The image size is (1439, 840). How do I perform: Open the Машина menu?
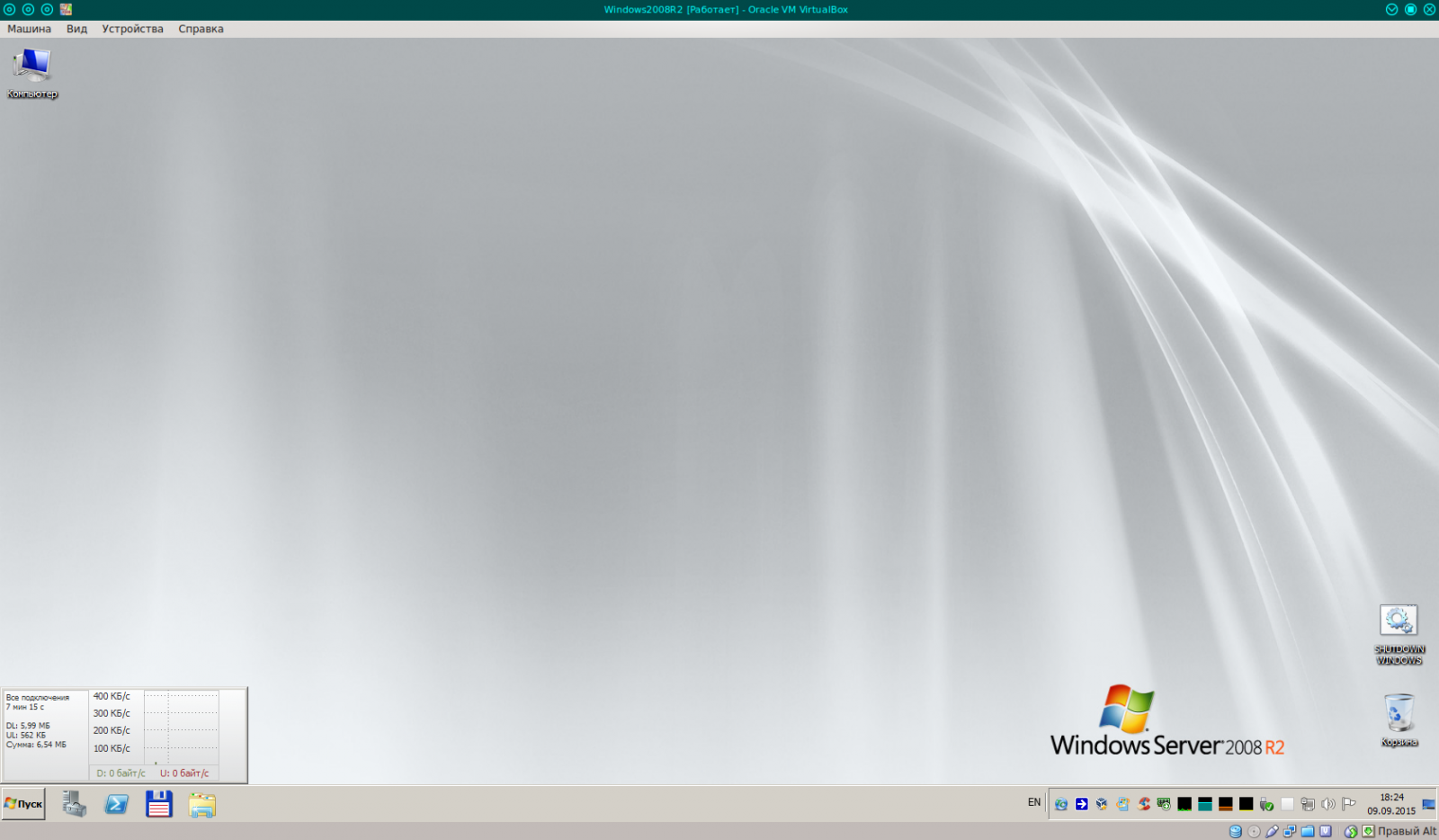[29, 29]
